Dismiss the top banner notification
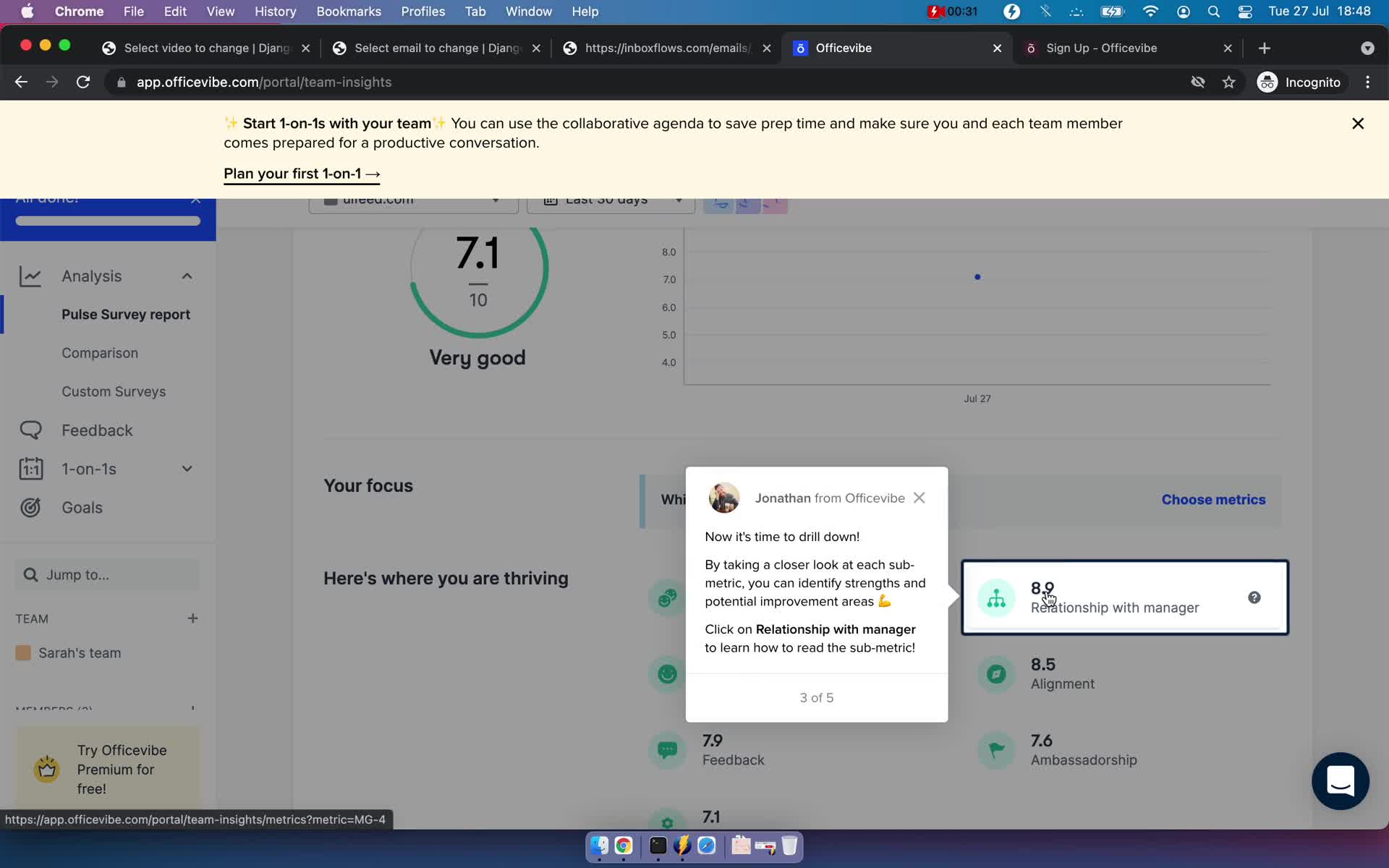 [1358, 124]
